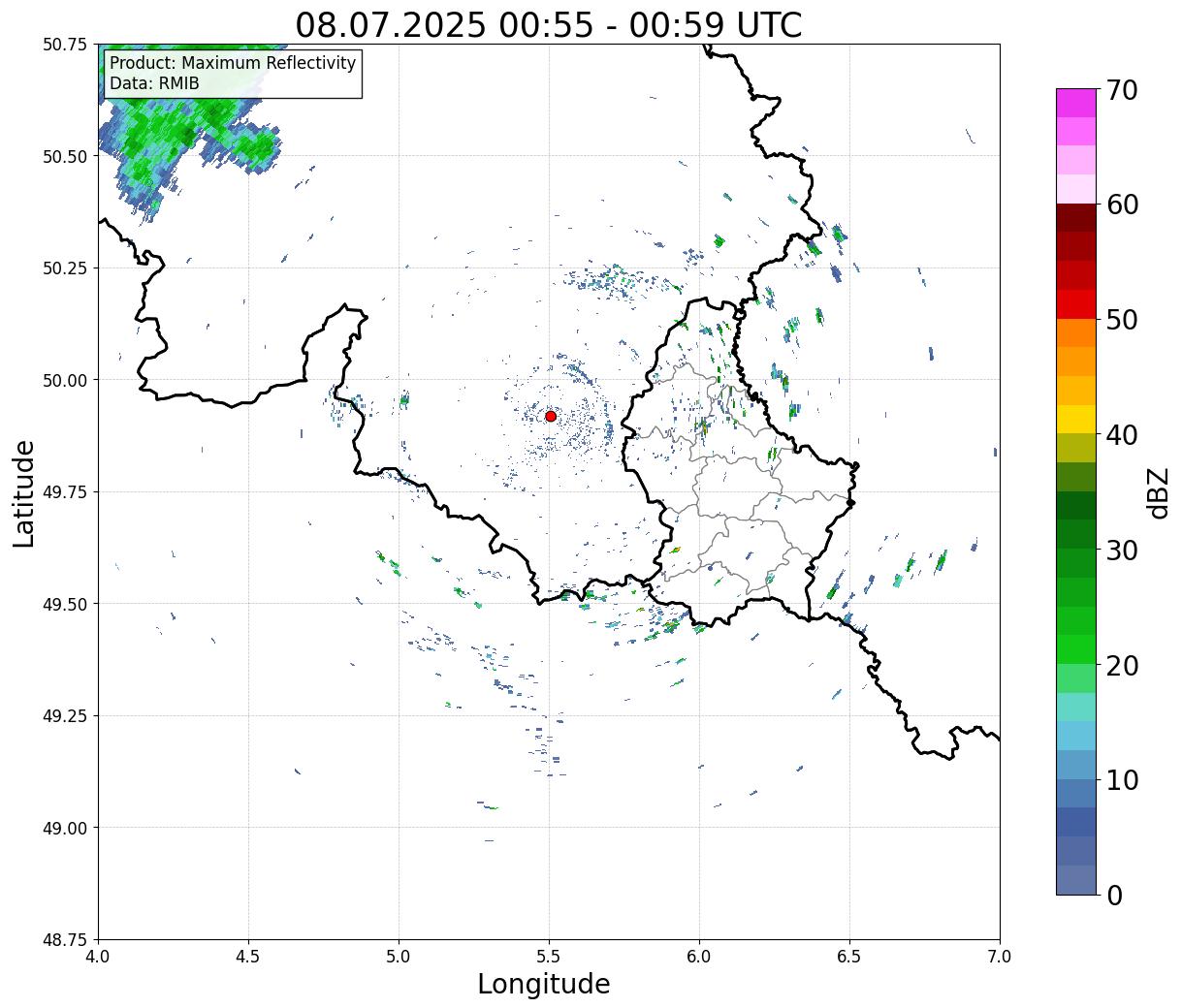Click longitude tick label '4.5'
Image resolution: width=1182 pixels, height=1008 pixels.
248,957
